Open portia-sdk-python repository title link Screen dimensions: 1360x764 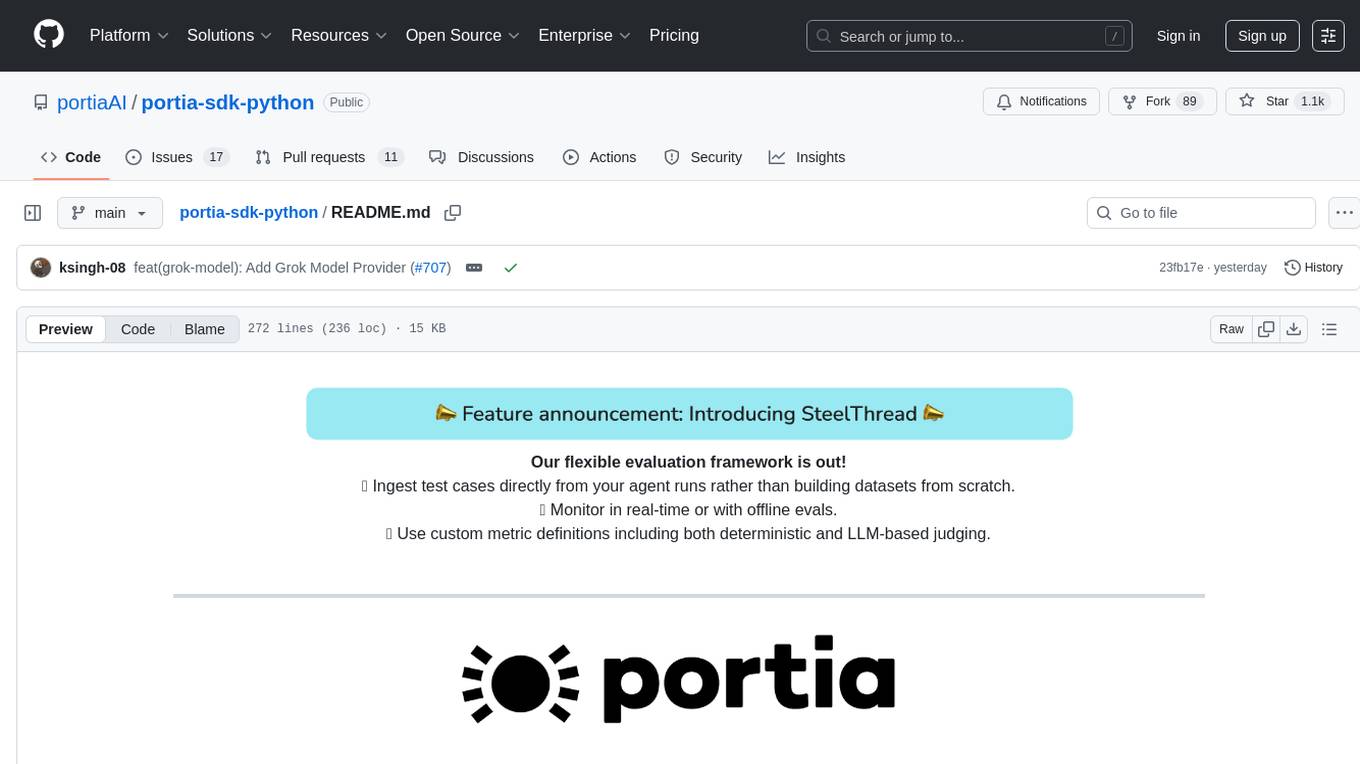point(228,102)
